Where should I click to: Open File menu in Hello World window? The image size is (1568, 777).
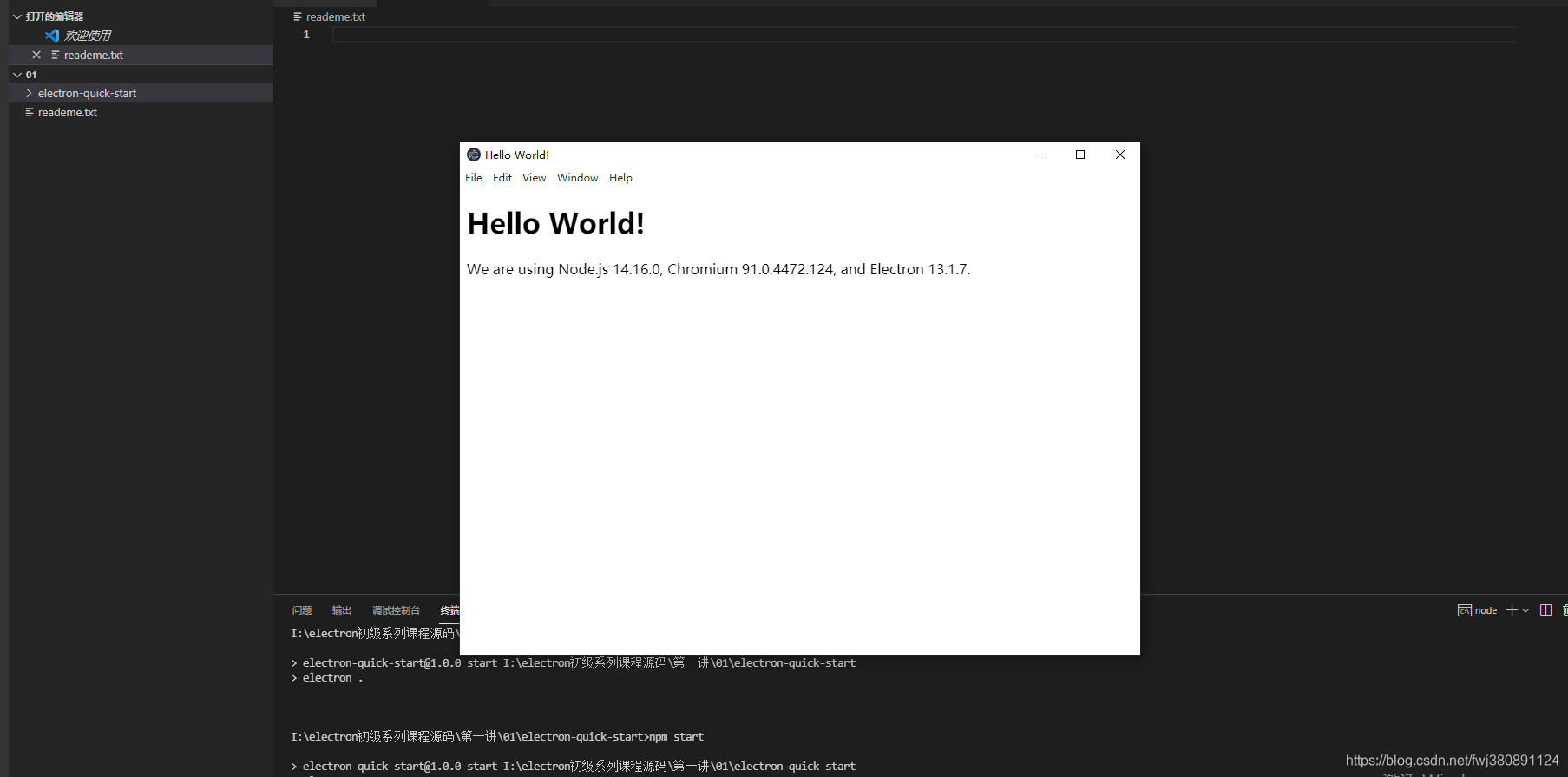[x=474, y=177]
